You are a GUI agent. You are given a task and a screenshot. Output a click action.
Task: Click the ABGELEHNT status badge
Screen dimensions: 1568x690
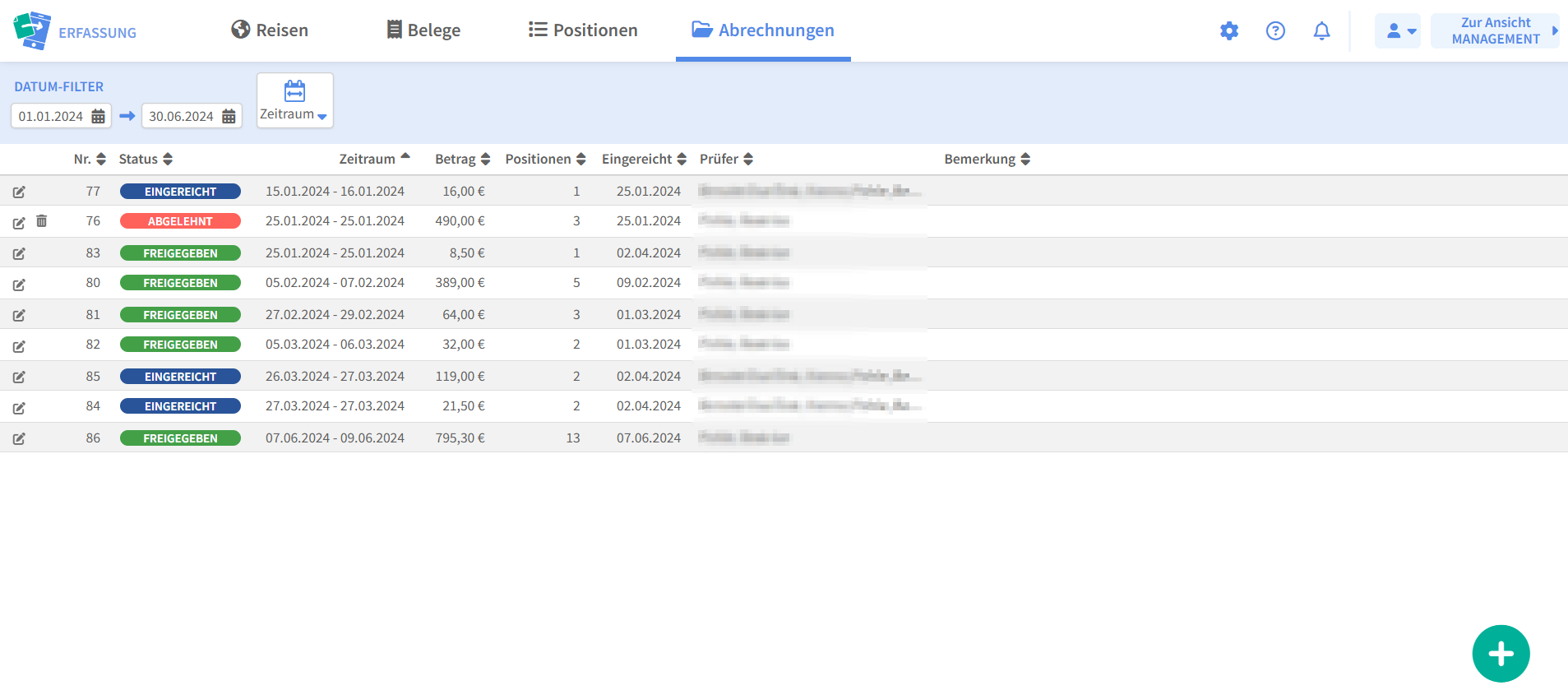pos(180,221)
